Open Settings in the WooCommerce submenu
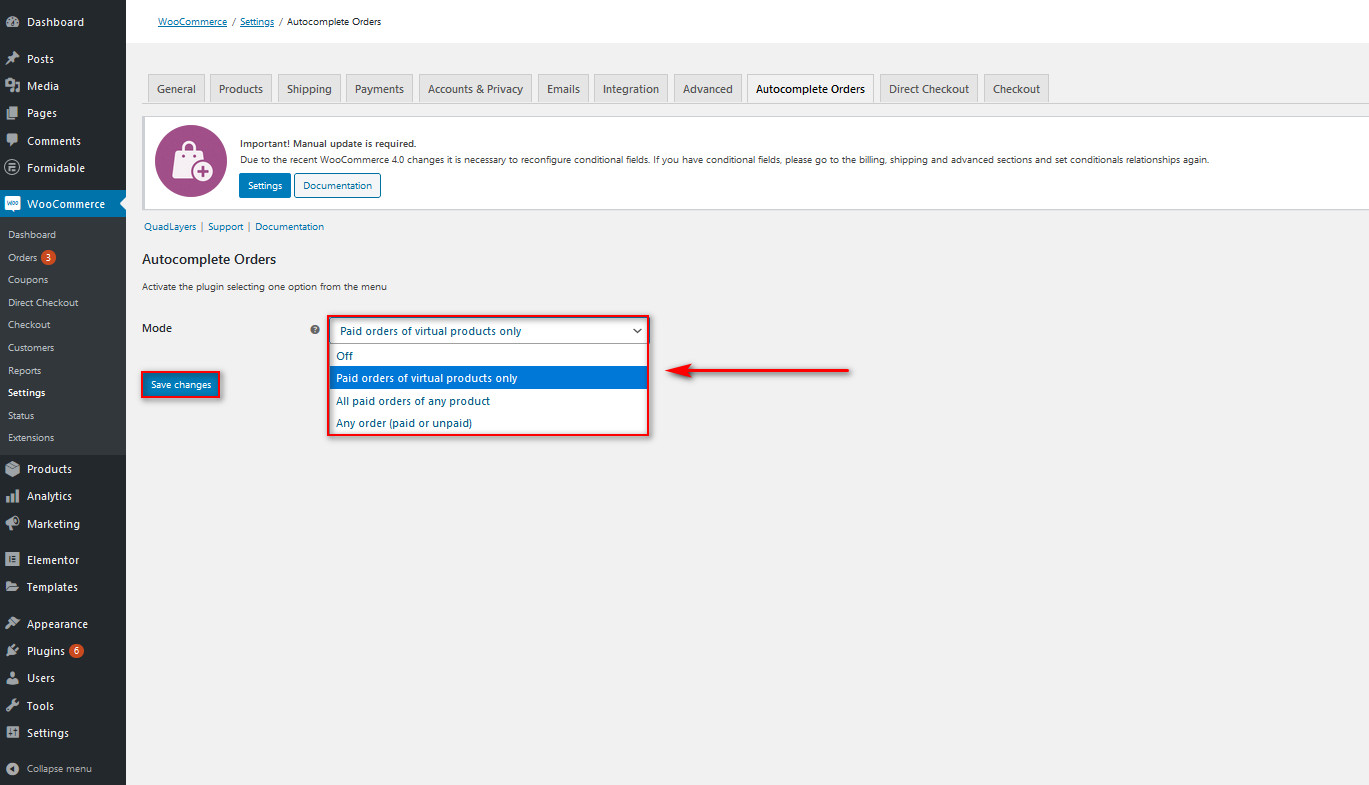The image size is (1369, 785). [x=27, y=393]
